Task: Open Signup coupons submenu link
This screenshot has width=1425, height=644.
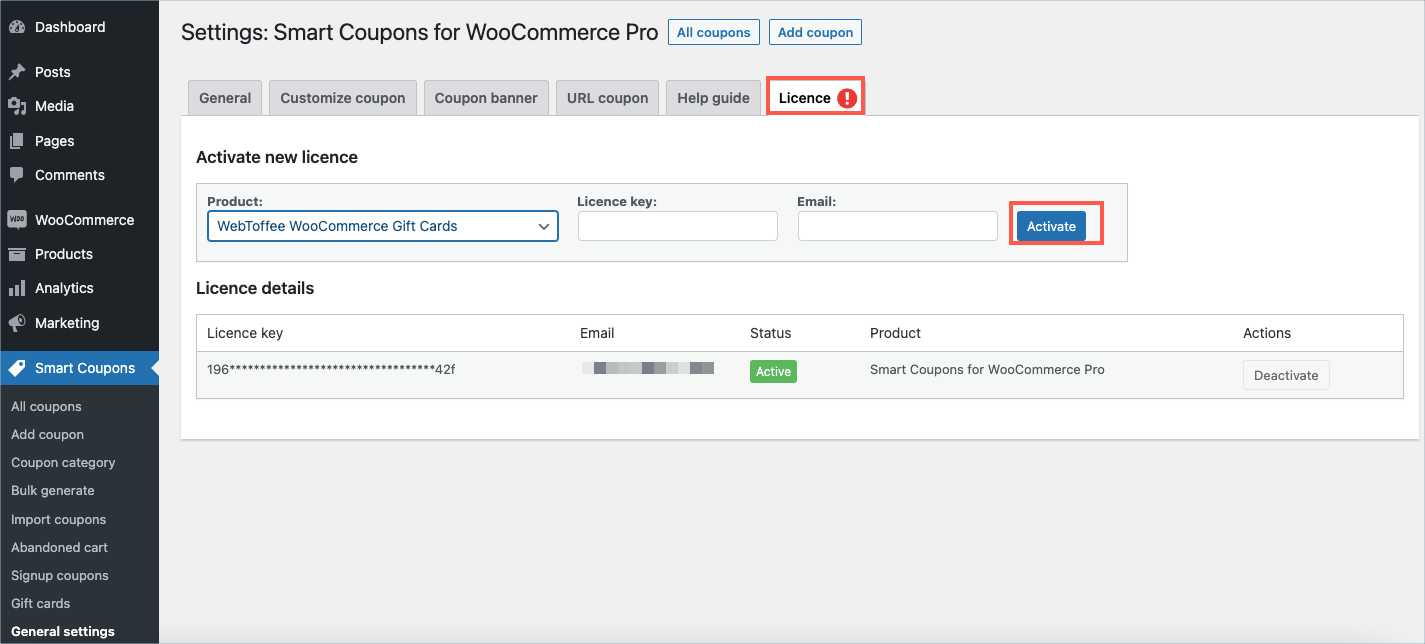Action: point(60,576)
